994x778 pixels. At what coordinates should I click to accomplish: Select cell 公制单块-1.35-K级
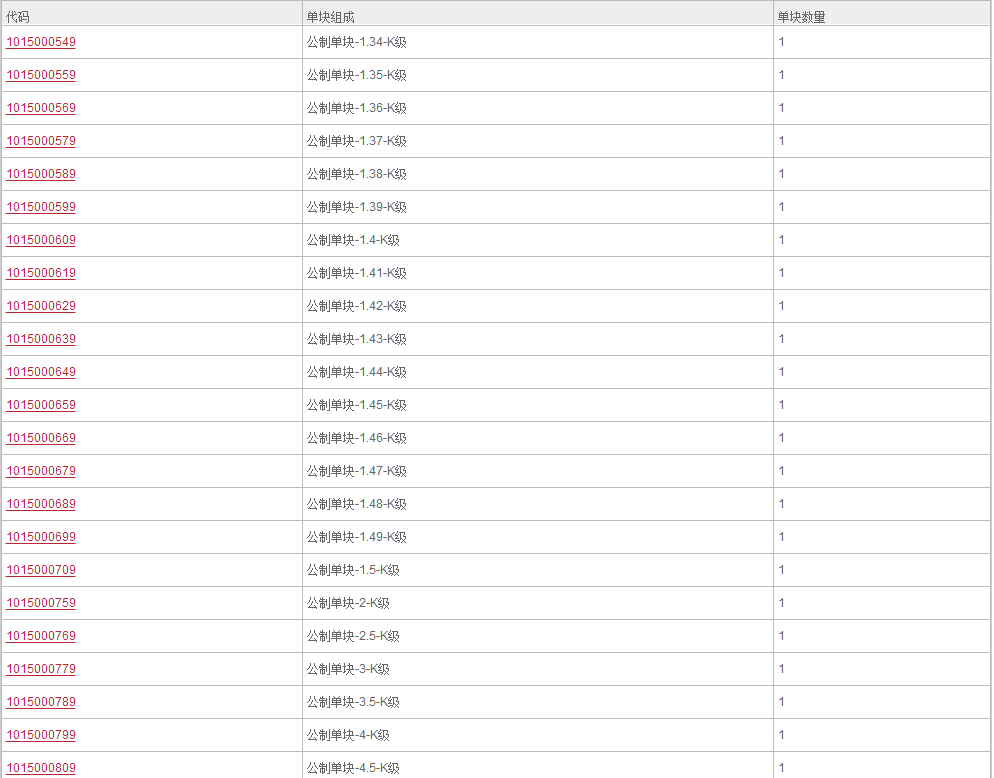(x=538, y=75)
